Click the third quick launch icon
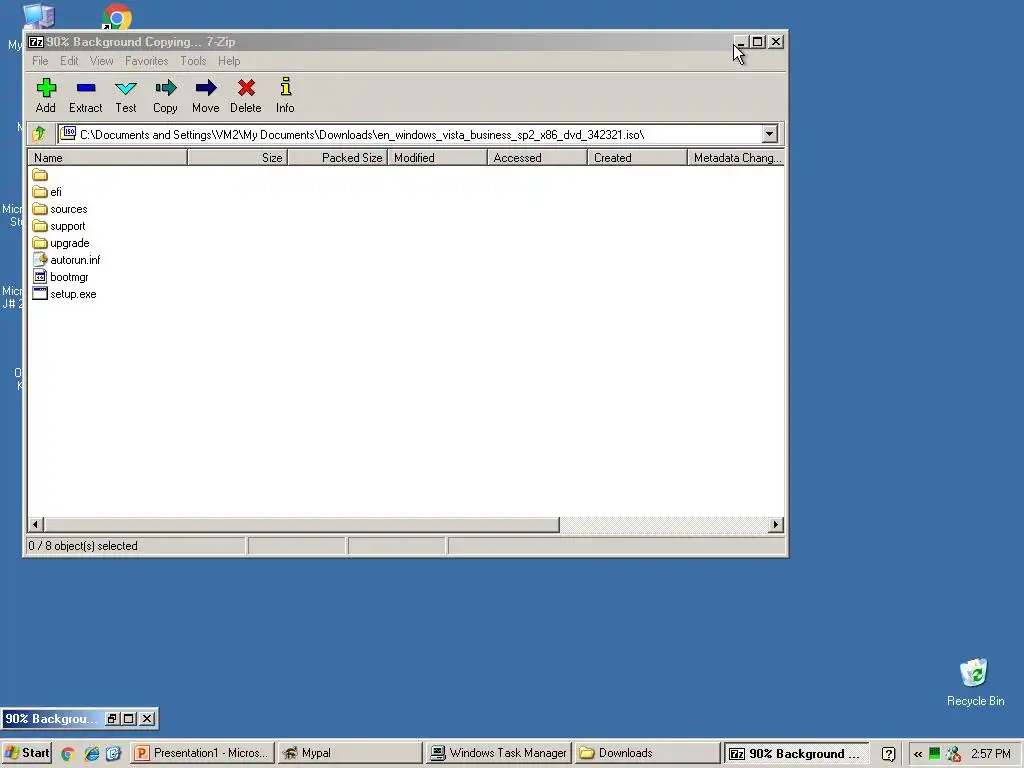The image size is (1024, 768). click(114, 754)
